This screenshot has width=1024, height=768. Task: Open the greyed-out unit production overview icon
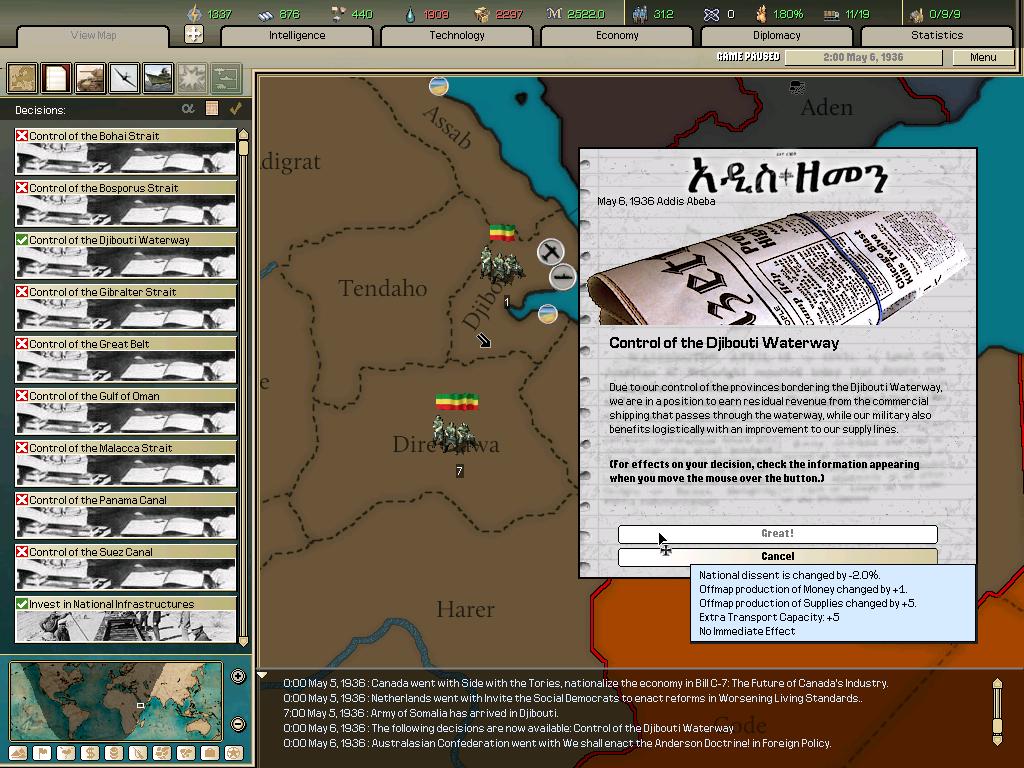tap(226, 78)
